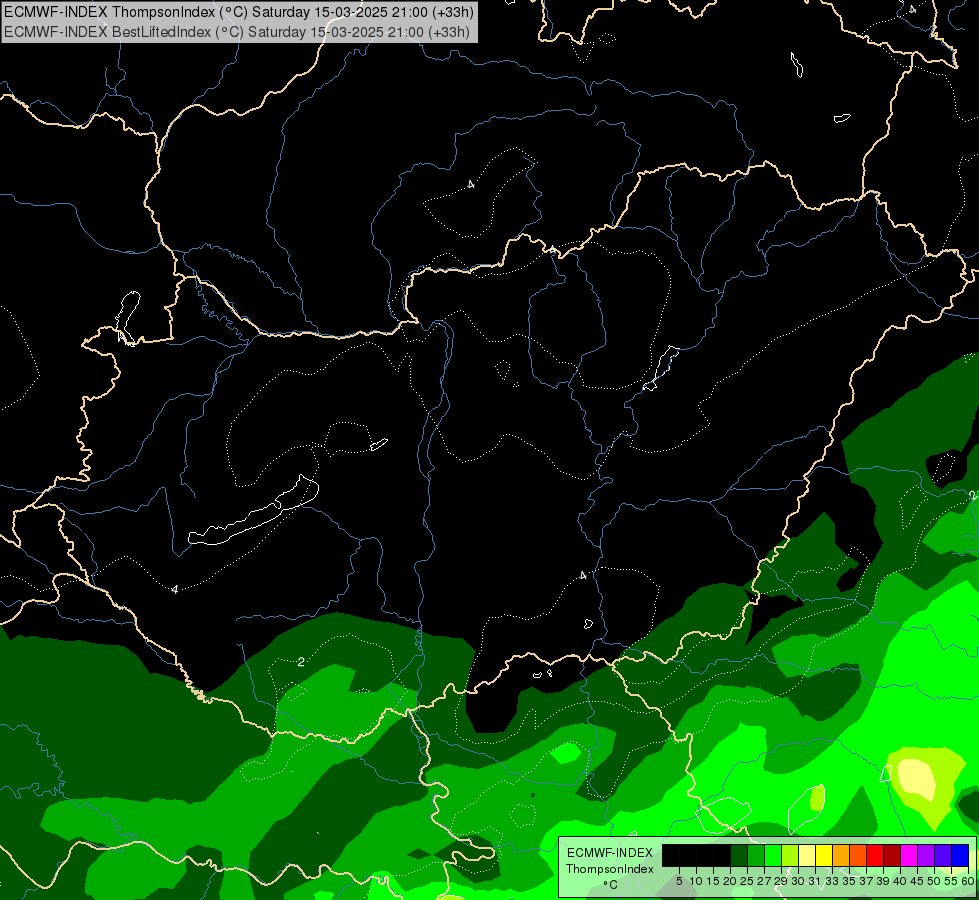979x900 pixels.
Task: Select the dark green 20-25 legend swatch
Action: click(x=739, y=855)
